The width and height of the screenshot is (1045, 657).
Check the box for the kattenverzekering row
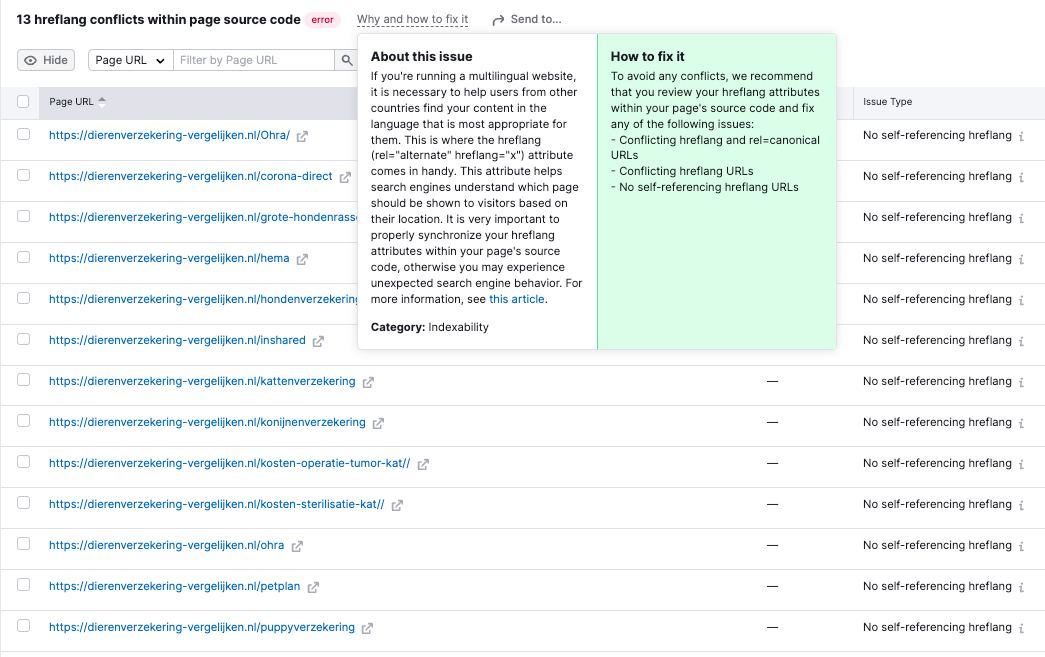point(23,380)
